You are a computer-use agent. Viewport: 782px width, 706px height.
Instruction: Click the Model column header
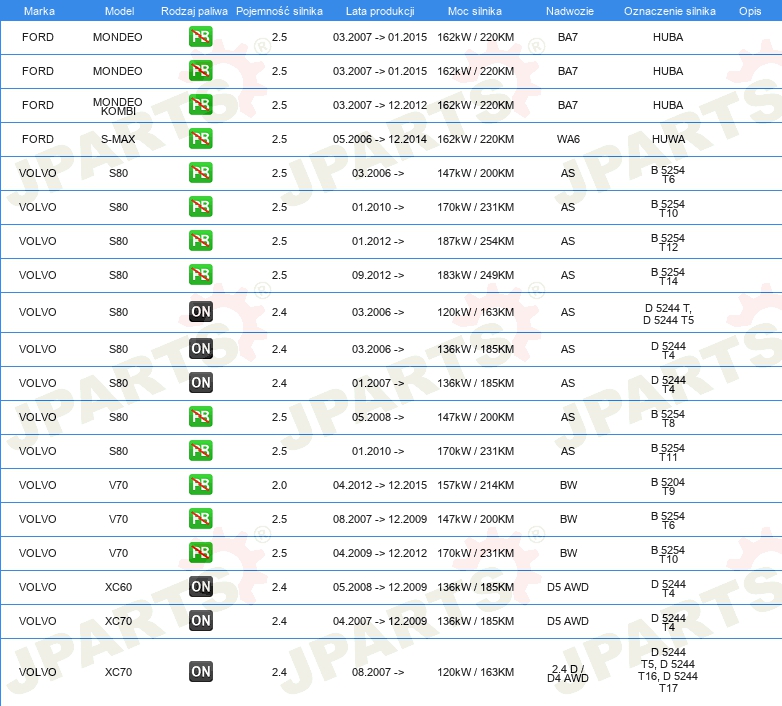119,11
